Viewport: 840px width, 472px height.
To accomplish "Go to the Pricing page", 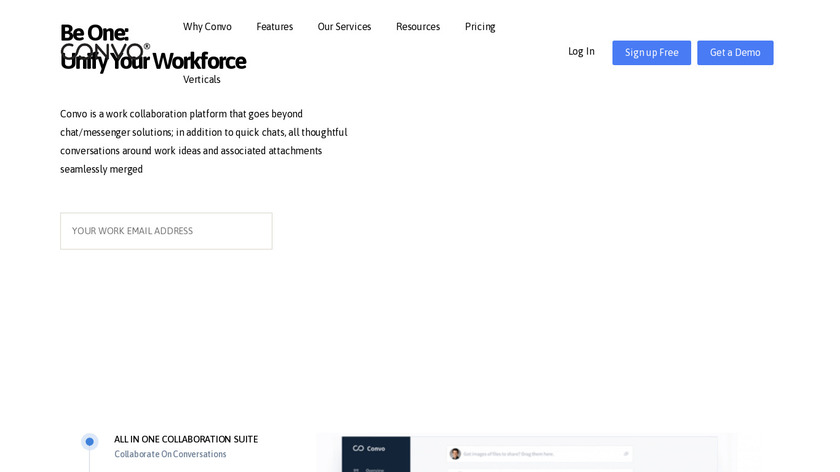I will pos(480,27).
